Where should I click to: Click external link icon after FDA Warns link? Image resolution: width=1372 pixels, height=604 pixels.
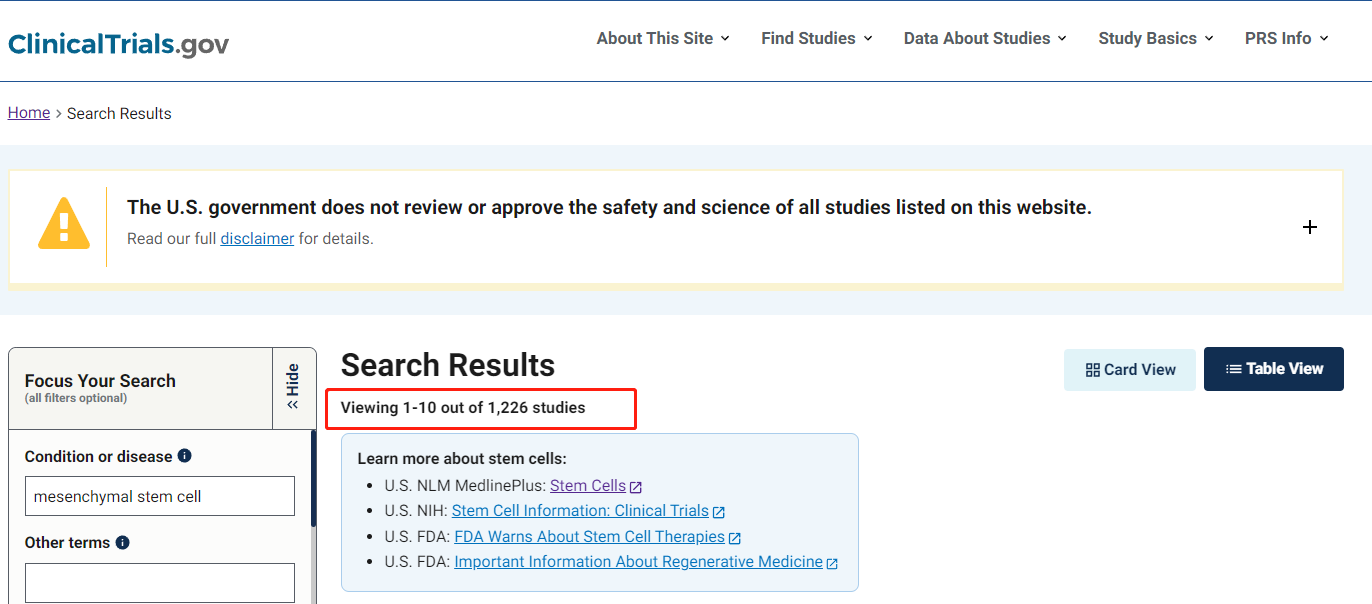click(x=734, y=538)
